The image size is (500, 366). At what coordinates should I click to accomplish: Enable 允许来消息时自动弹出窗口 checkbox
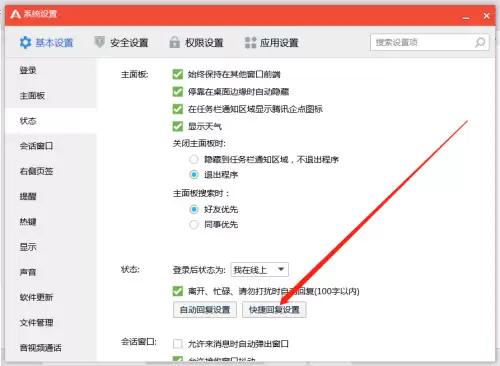point(178,344)
